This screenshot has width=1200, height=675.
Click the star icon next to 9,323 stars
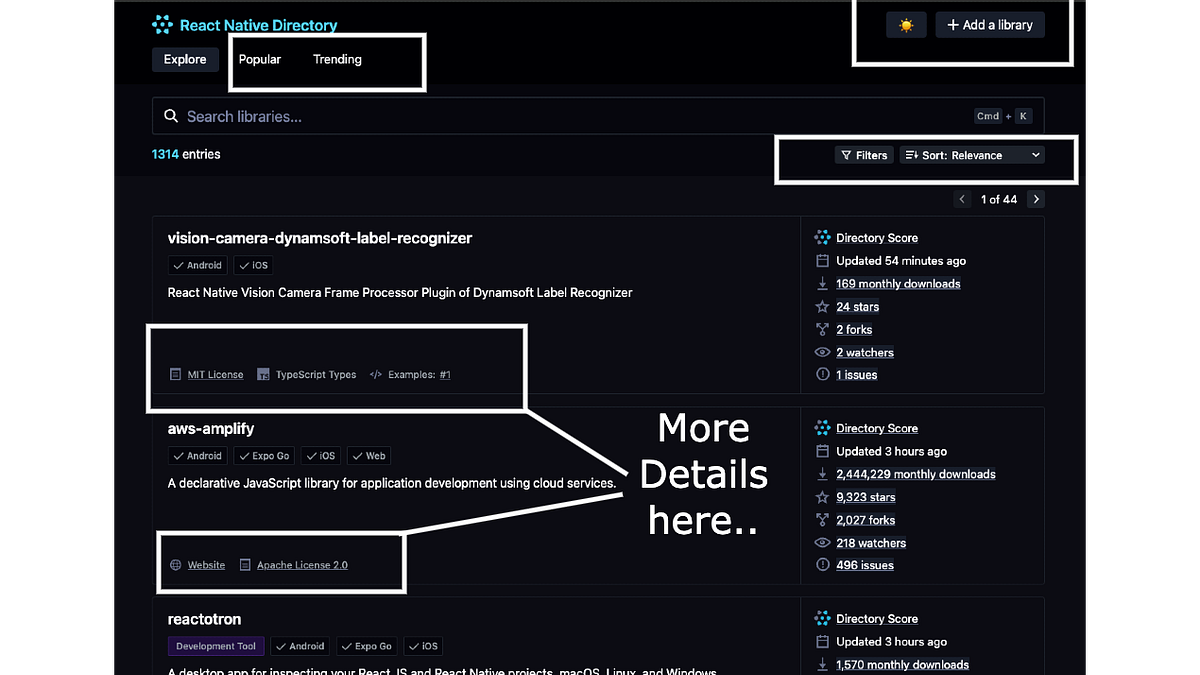(x=822, y=497)
